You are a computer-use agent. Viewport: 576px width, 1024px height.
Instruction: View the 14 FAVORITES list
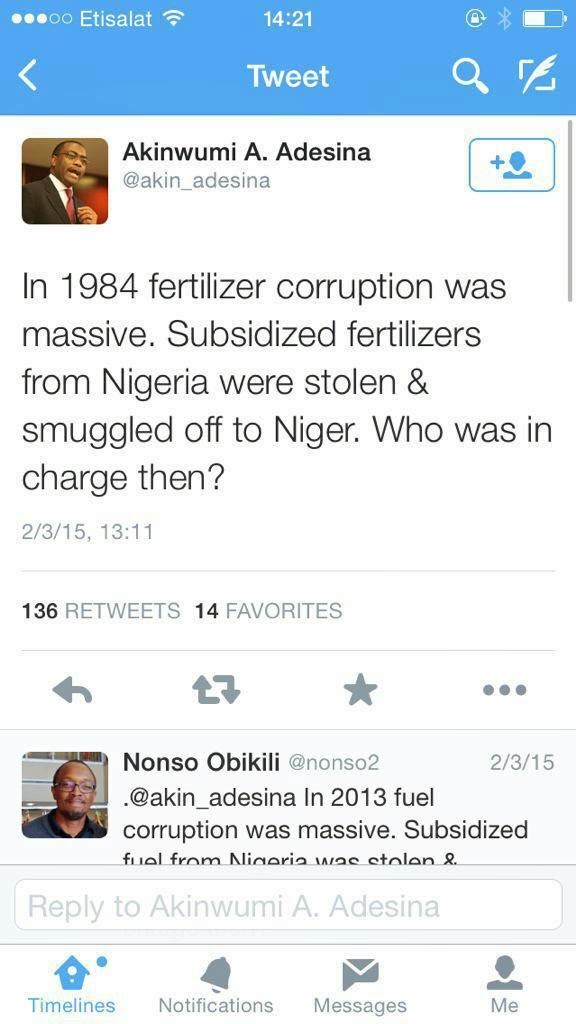tap(268, 611)
